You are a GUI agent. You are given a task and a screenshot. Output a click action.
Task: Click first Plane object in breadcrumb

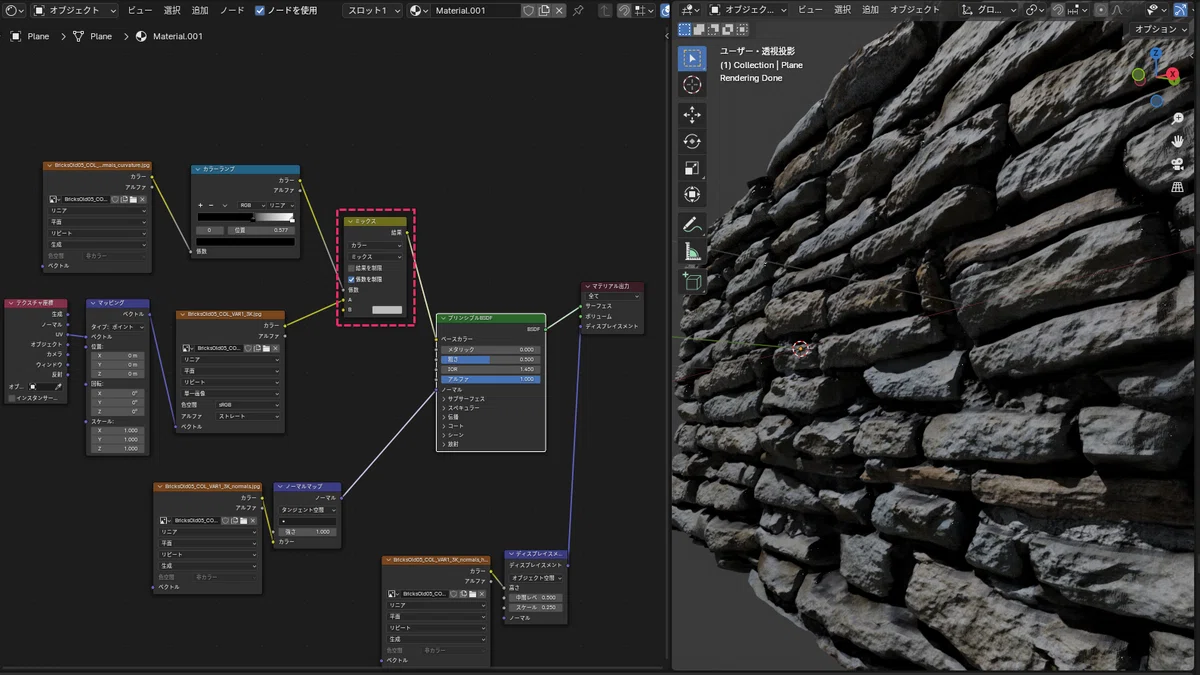(x=38, y=36)
